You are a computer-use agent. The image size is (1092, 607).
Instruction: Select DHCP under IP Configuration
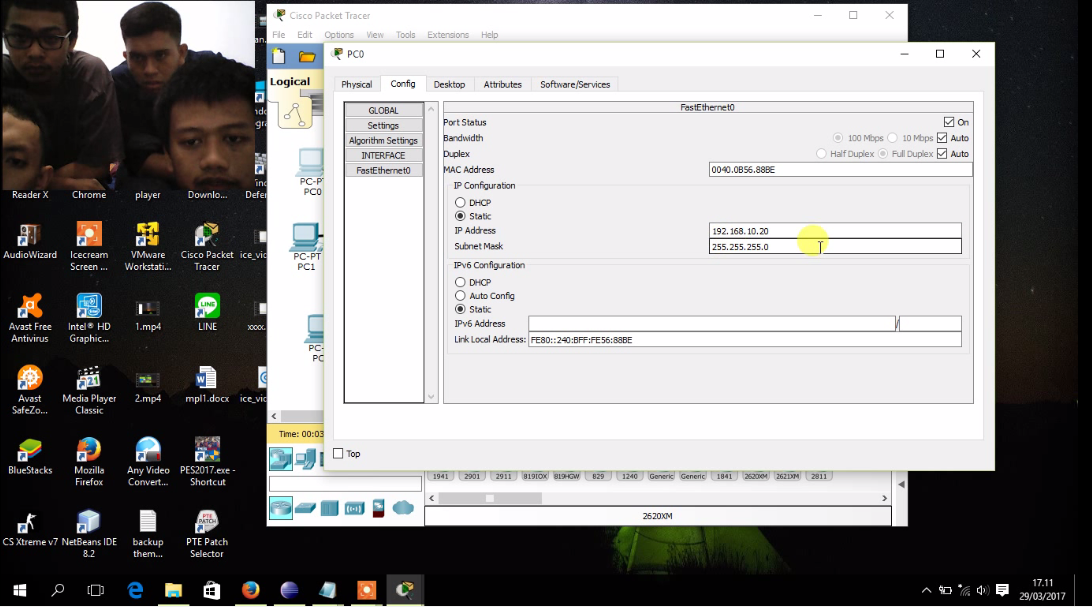coord(460,203)
